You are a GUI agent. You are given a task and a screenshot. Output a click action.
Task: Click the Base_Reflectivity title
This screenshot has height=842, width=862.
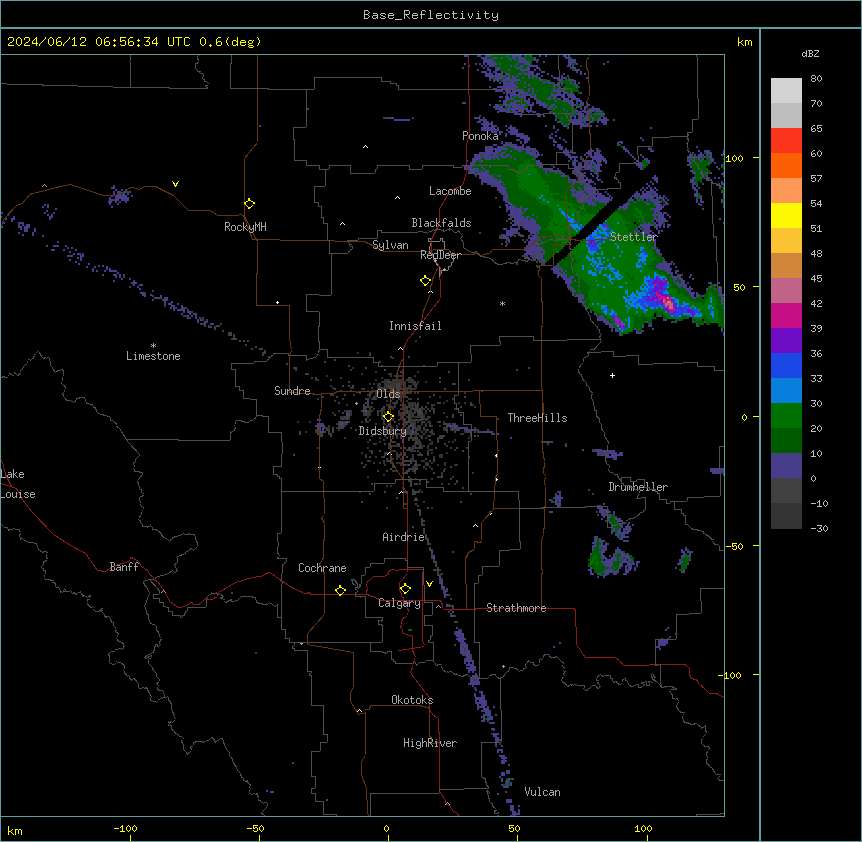point(431,15)
